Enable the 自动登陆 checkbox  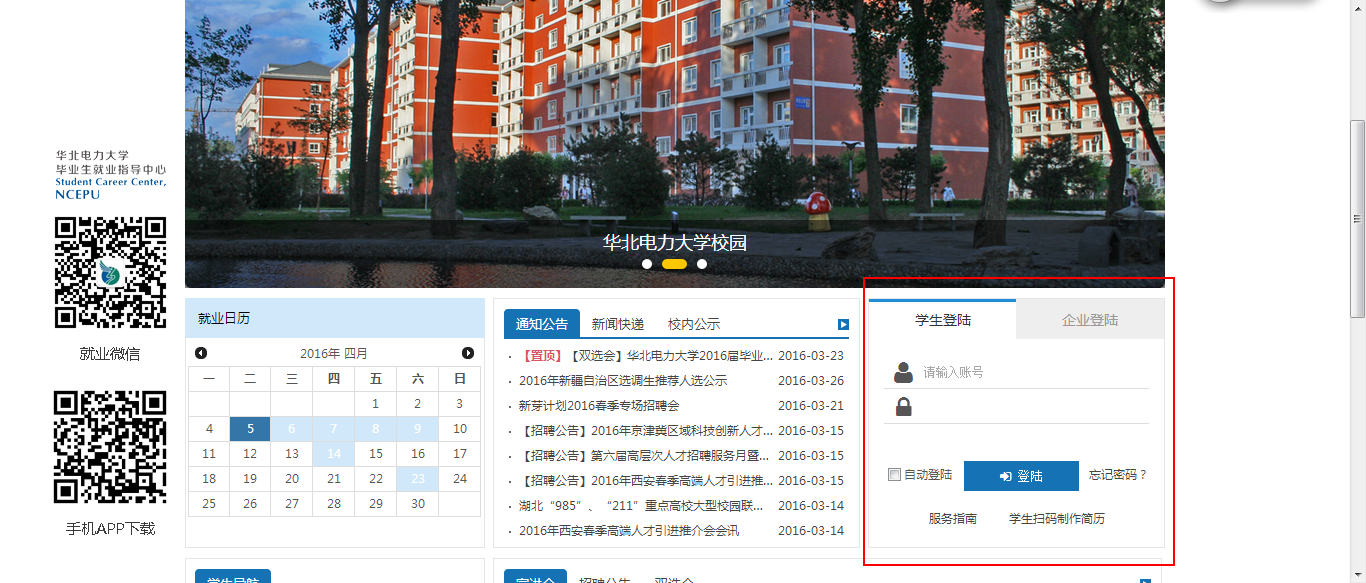click(894, 475)
